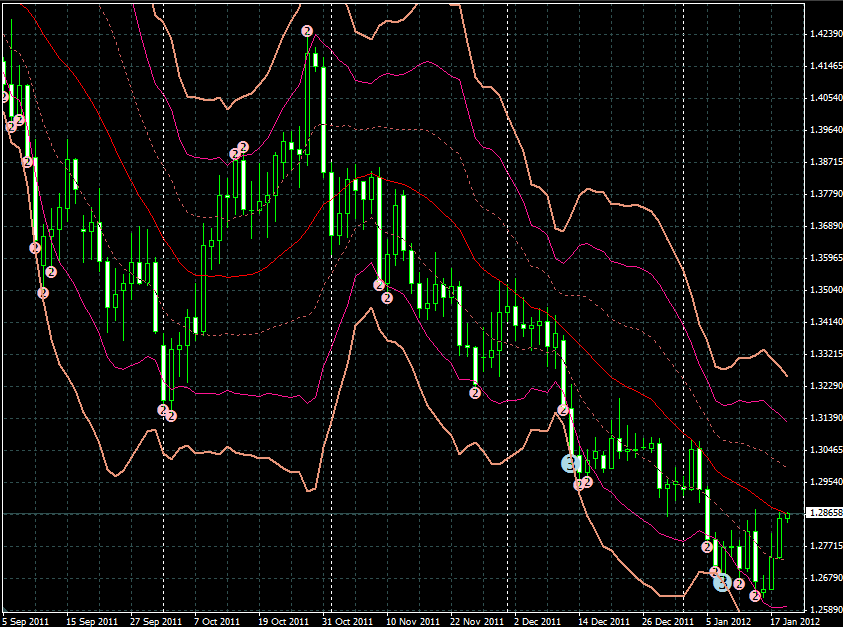Pick the rightmost pink 2 marker on the chart
This screenshot has width=843, height=627.
coord(756,596)
